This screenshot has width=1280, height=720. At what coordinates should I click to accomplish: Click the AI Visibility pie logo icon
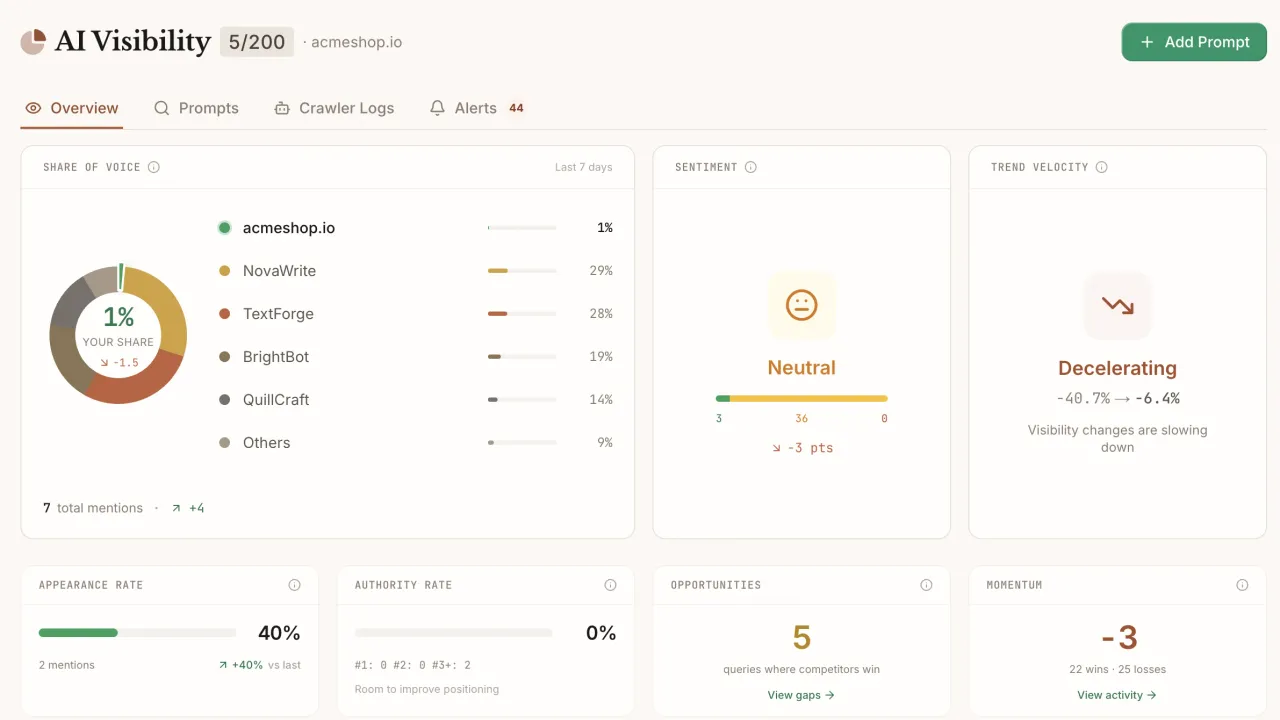click(33, 42)
